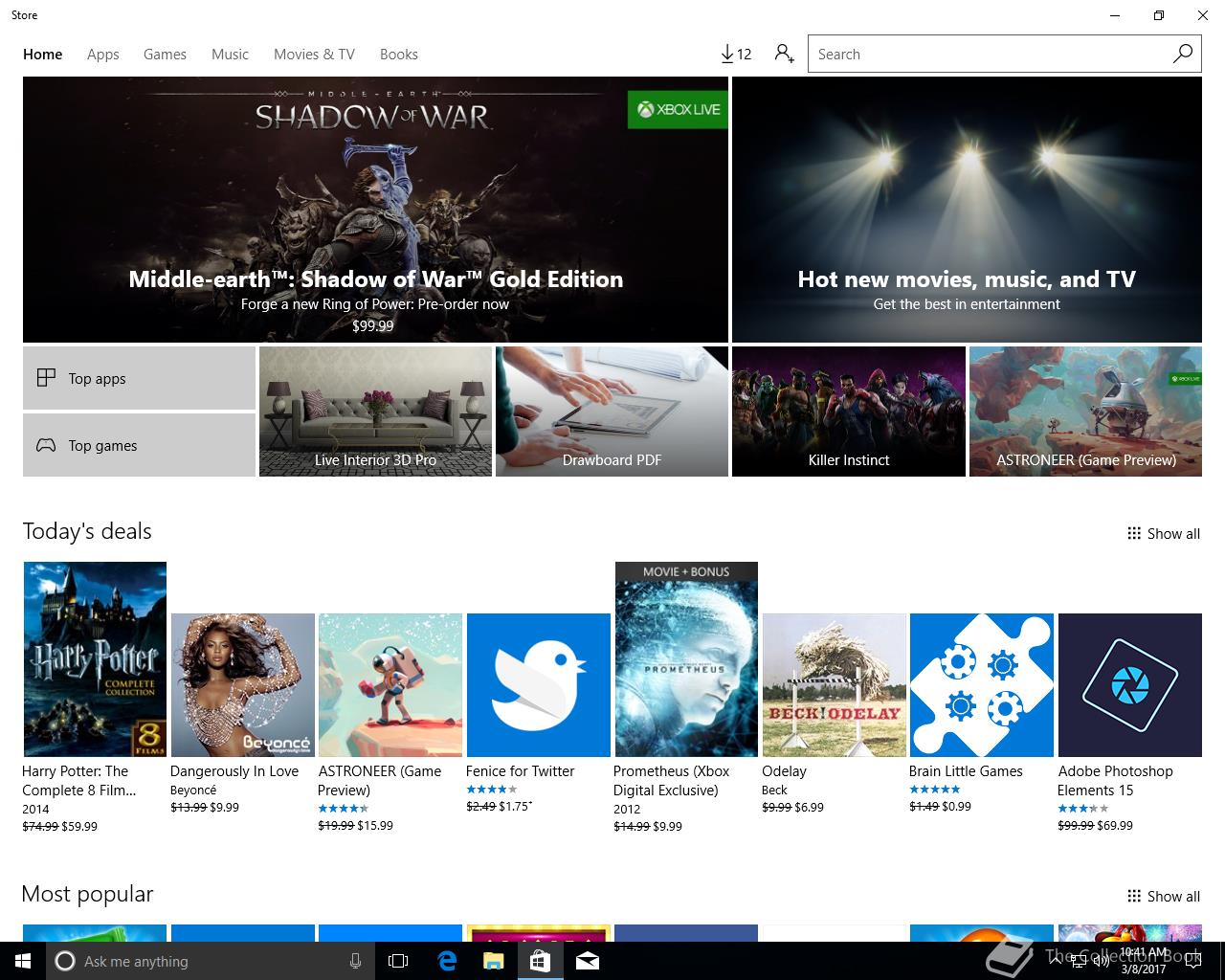The image size is (1225, 980).
Task: Open Fenice for Twitter bird icon
Action: point(539,685)
